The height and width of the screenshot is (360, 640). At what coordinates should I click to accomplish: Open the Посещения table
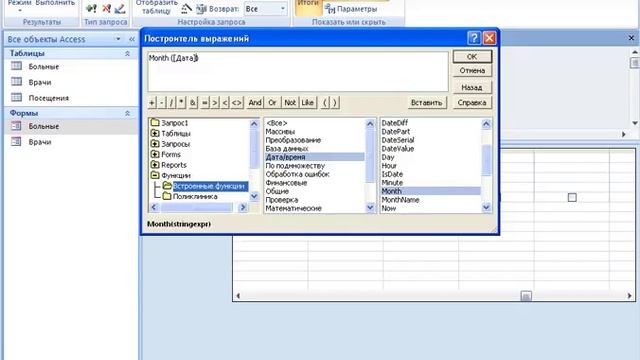coord(49,98)
